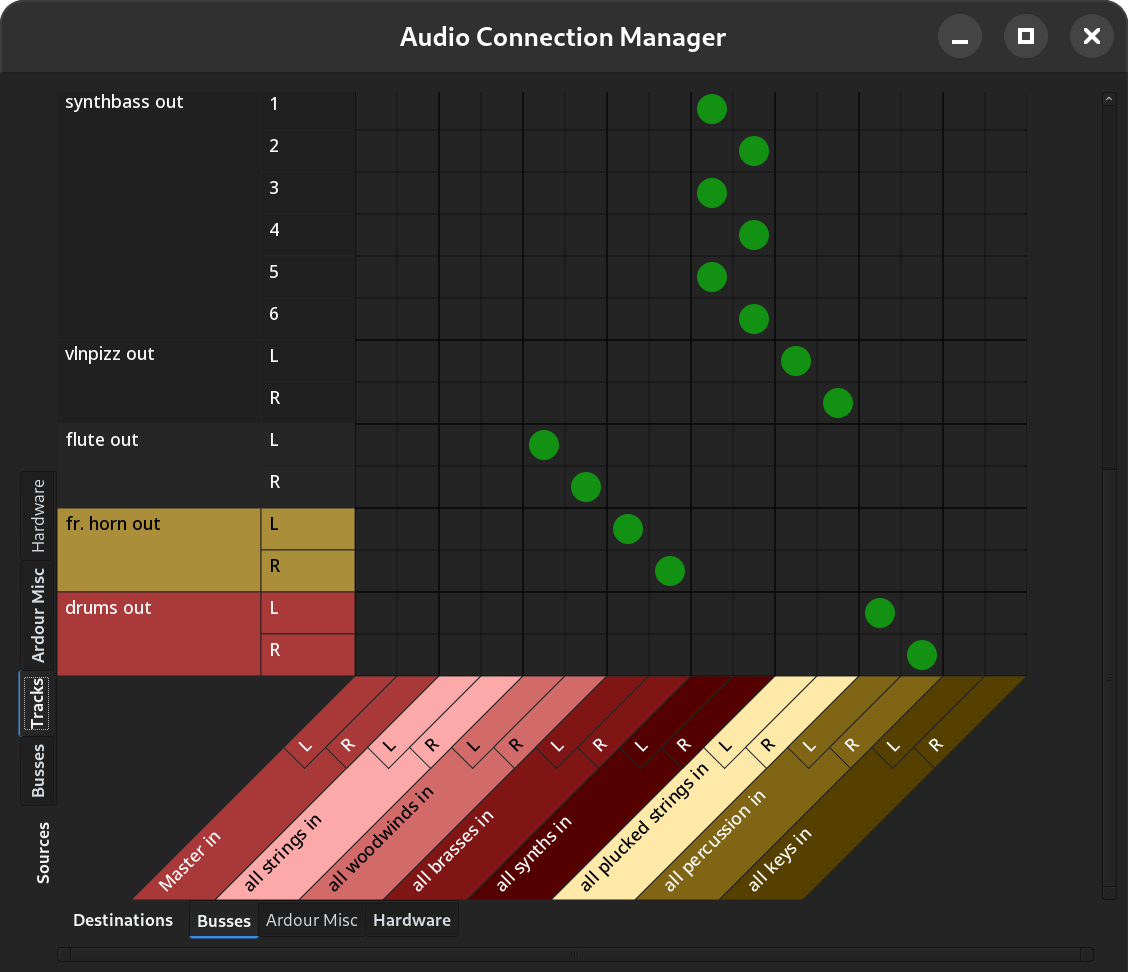The image size is (1128, 972).
Task: Switch sources to the Busses tab
Action: point(38,770)
